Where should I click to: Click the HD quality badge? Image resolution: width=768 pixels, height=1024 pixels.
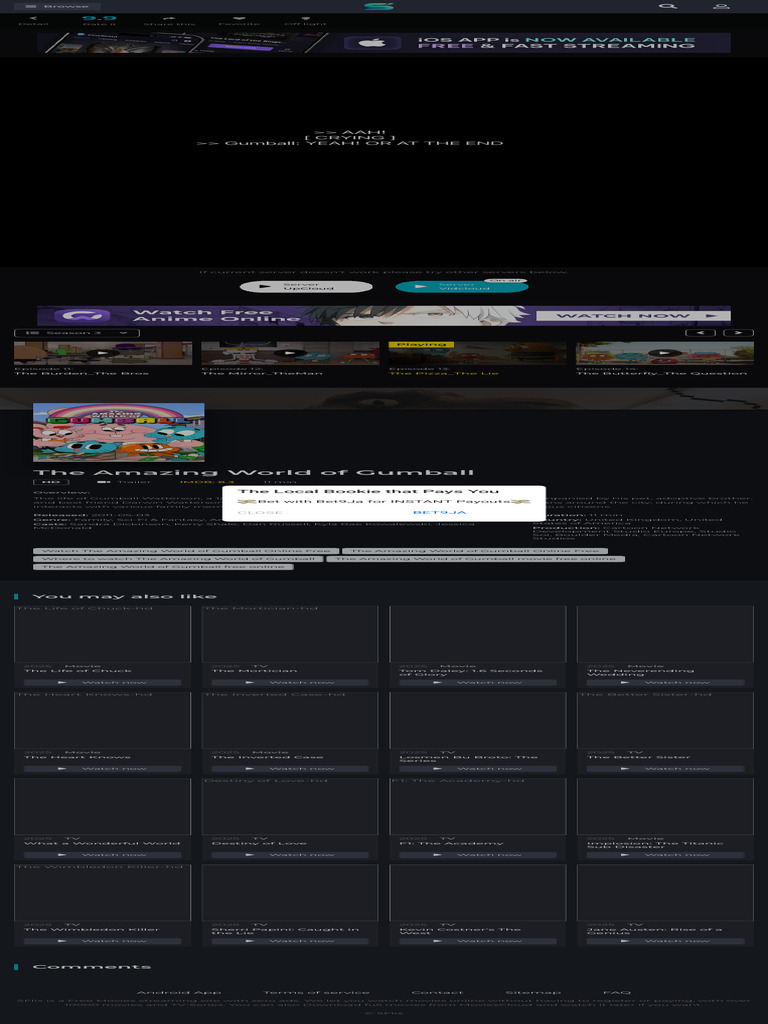(x=51, y=482)
